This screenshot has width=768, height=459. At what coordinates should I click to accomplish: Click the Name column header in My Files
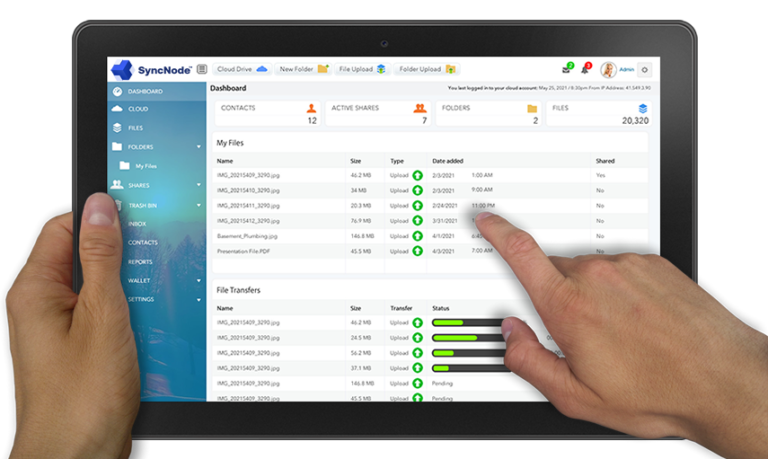225,161
